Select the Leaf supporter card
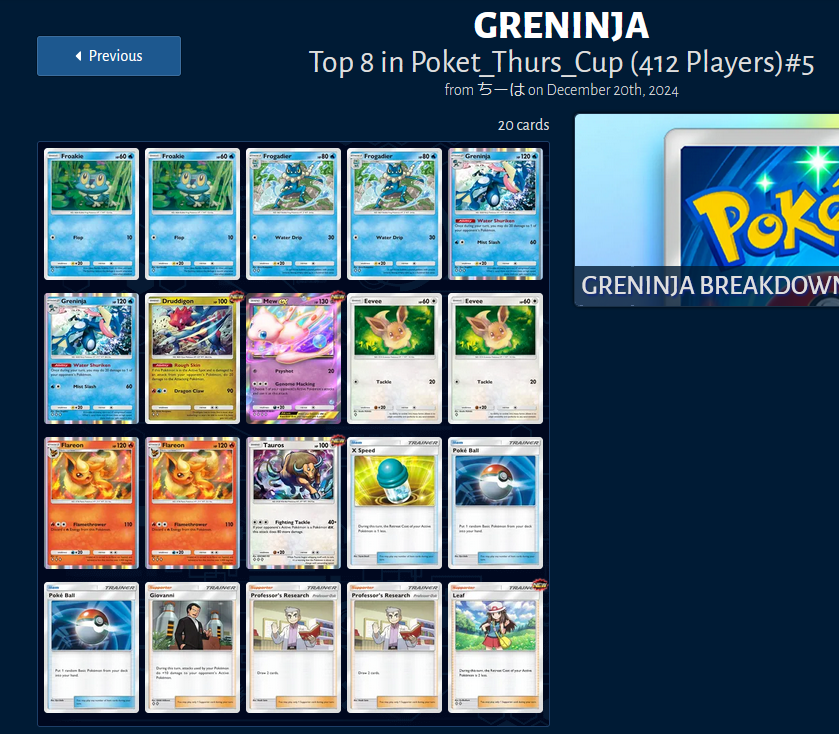 tap(495, 647)
